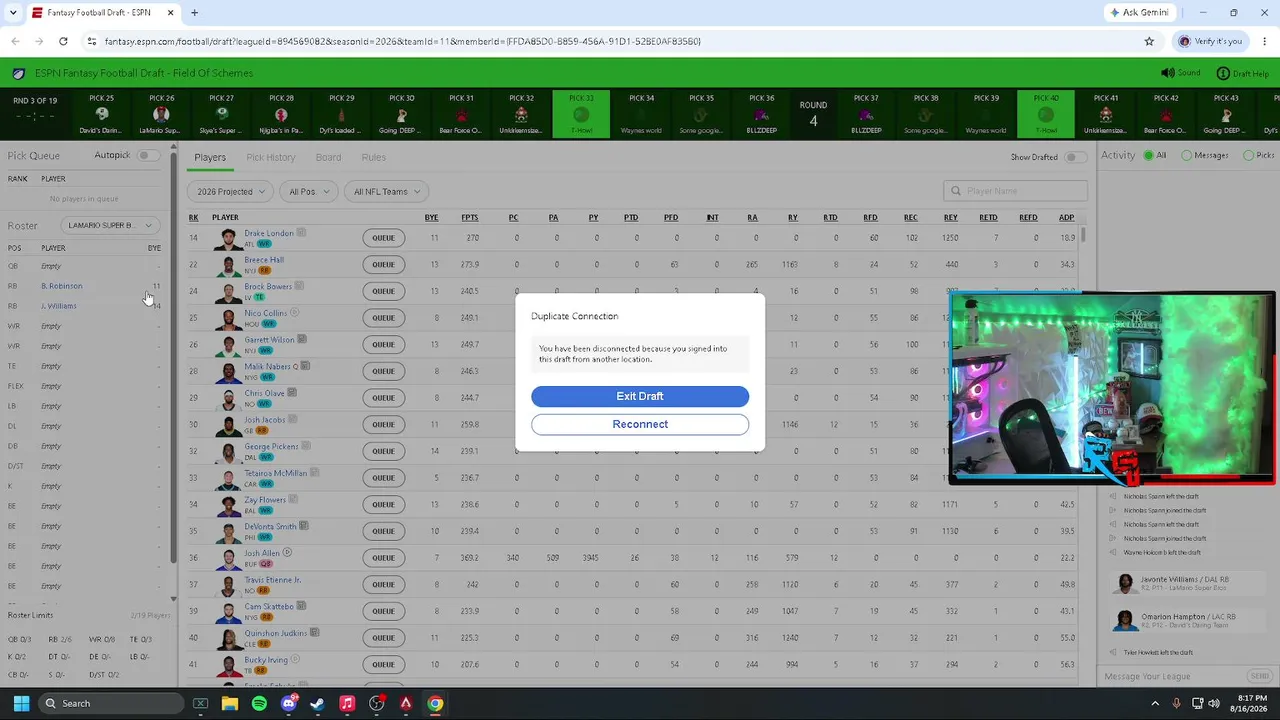
Task: Switch to the Pick History tab
Action: pos(270,157)
